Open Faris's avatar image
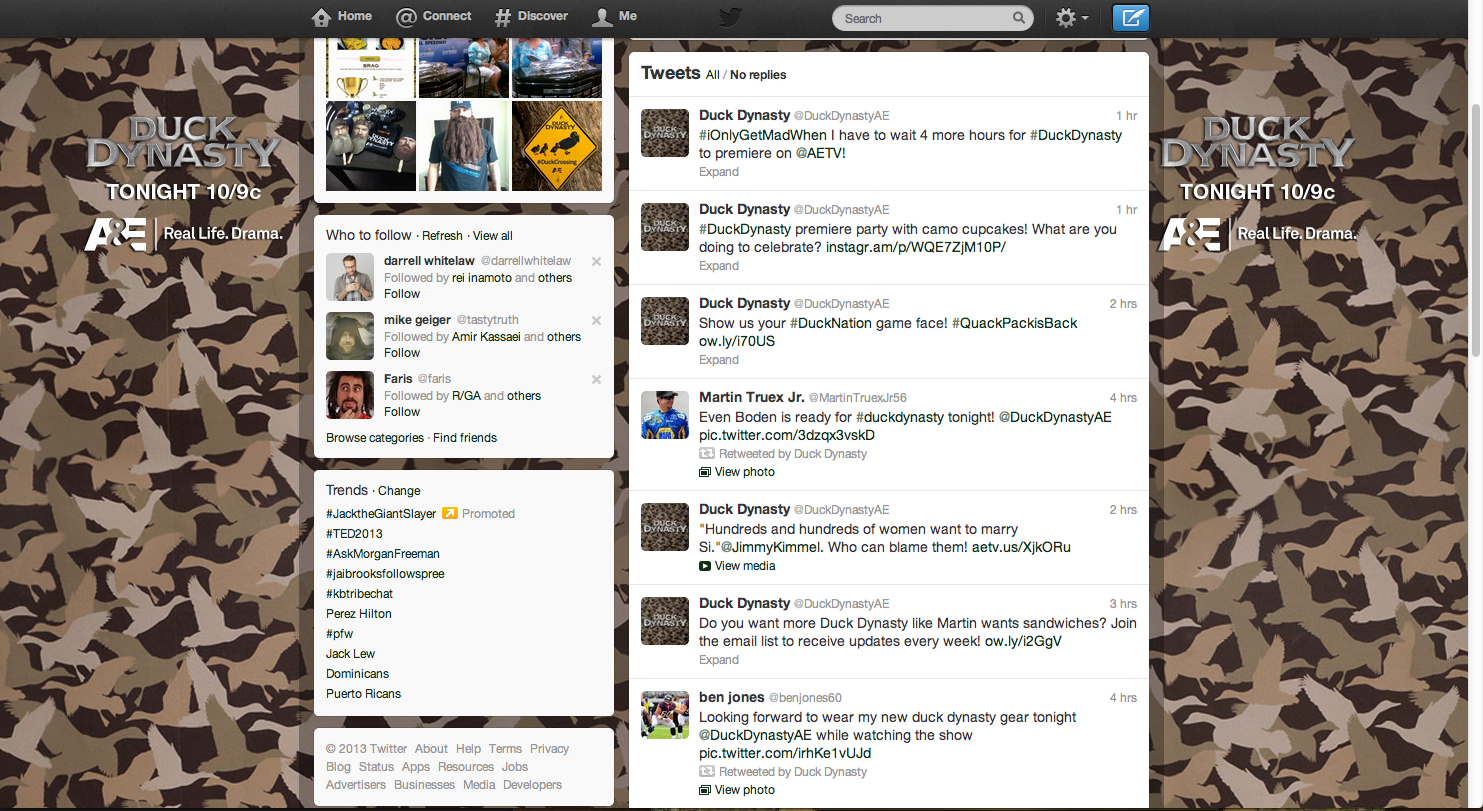Viewport: 1483px width, 811px height. [350, 395]
